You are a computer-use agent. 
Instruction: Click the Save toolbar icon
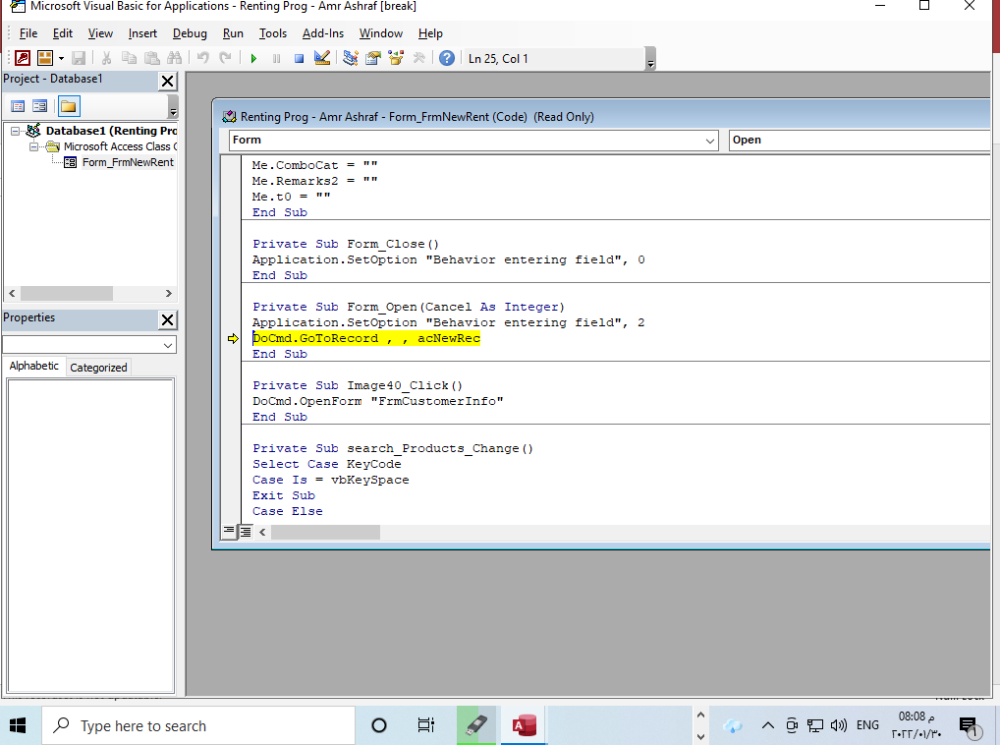(x=78, y=58)
